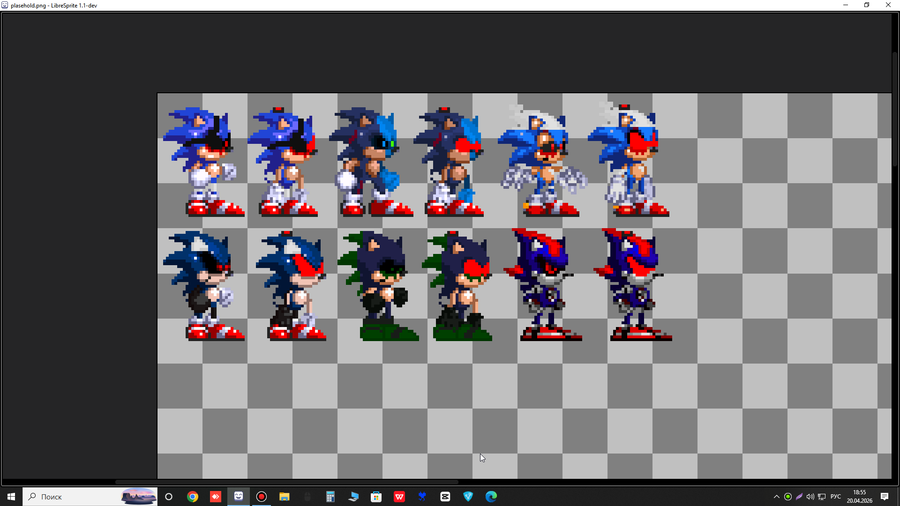Expand hidden system tray icons chevron

point(777,497)
